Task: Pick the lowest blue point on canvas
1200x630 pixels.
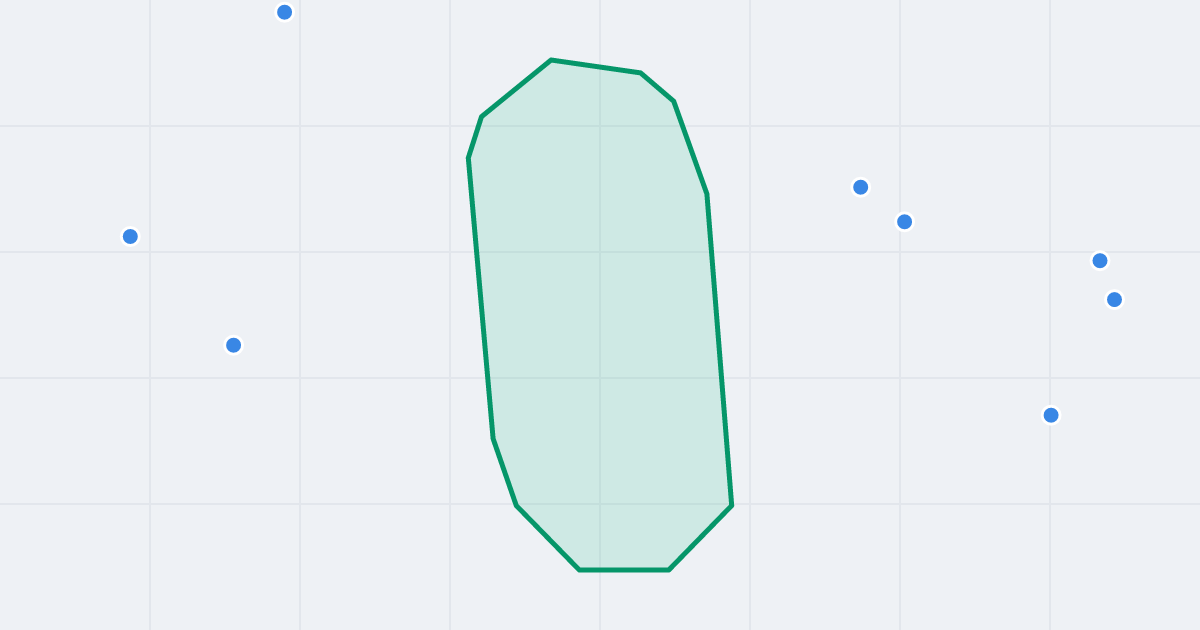Action: tap(1050, 415)
